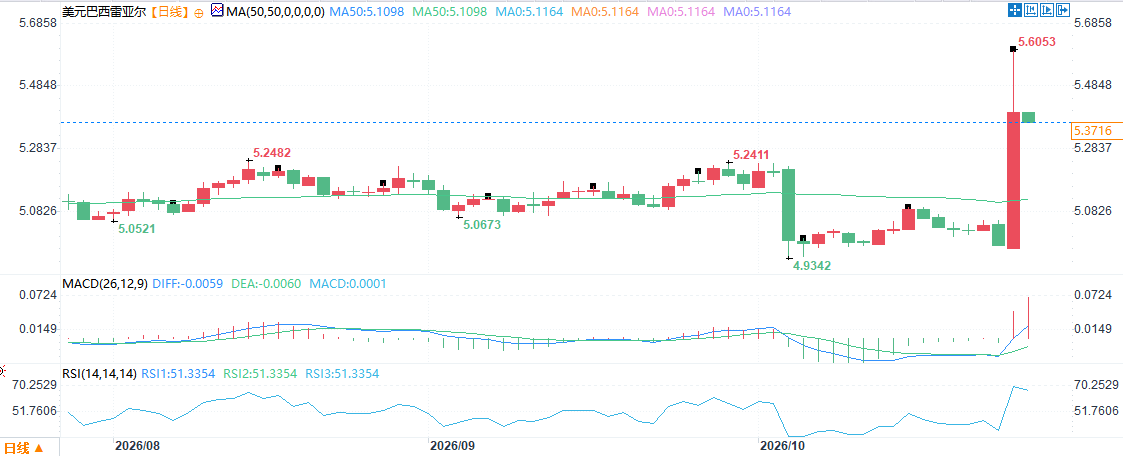Click the DIFF:-0.0059 readout
This screenshot has height=456, width=1123.
point(188,284)
